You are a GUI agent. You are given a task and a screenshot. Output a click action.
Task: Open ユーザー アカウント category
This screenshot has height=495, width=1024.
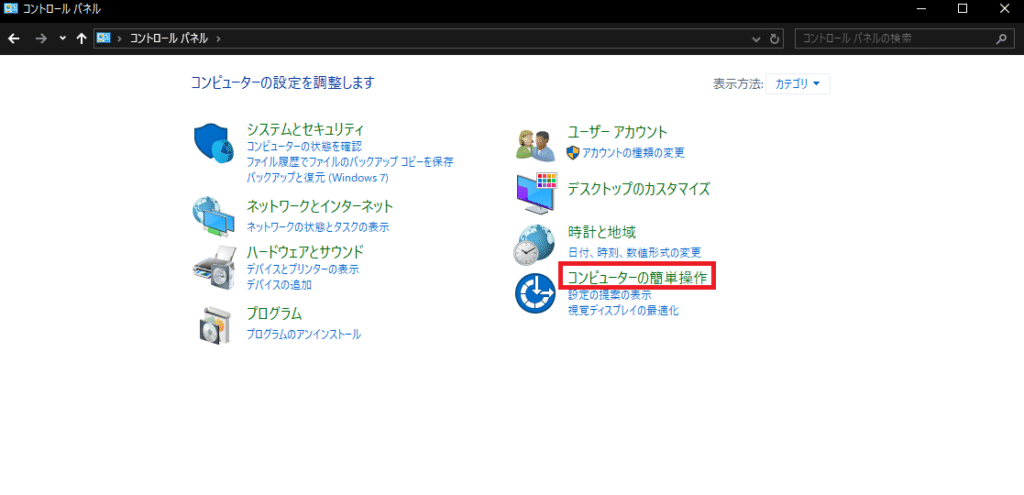617,132
